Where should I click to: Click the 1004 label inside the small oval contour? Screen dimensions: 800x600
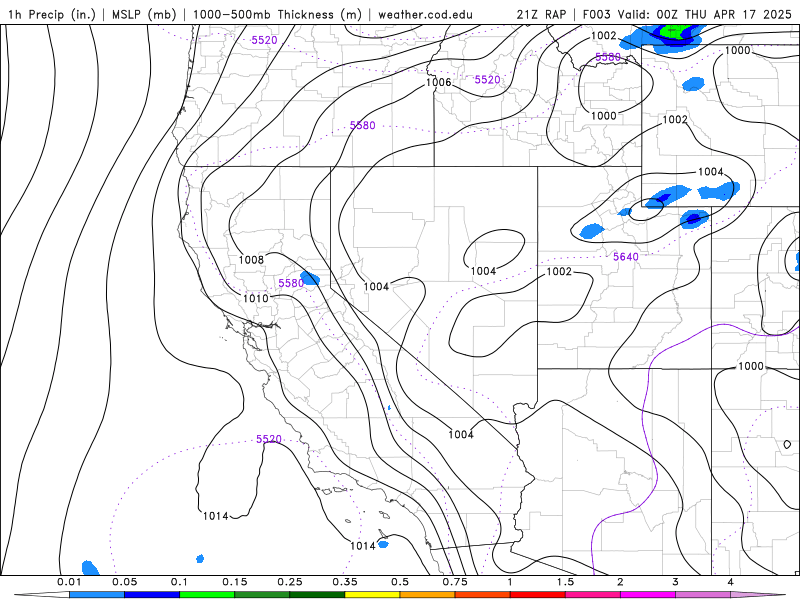(x=483, y=271)
